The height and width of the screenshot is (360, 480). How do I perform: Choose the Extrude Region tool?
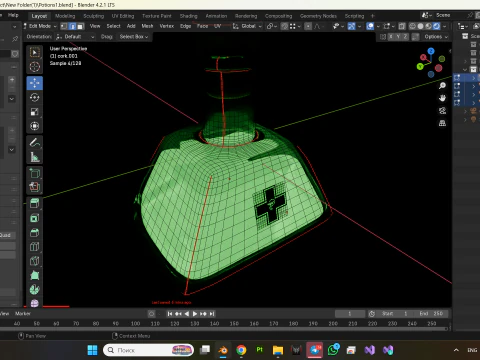[35, 203]
